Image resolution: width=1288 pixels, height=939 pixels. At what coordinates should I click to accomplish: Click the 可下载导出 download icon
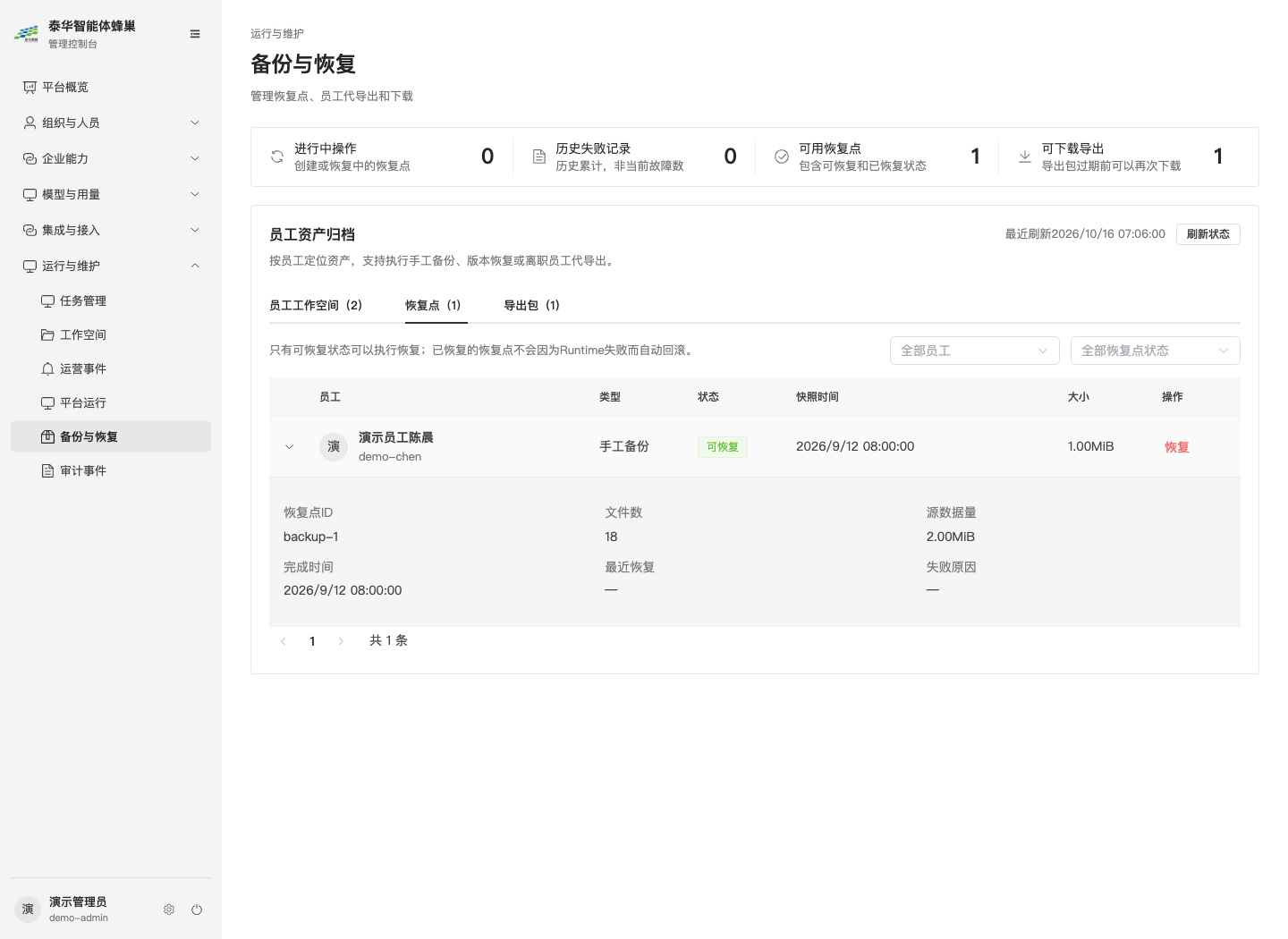(1025, 156)
